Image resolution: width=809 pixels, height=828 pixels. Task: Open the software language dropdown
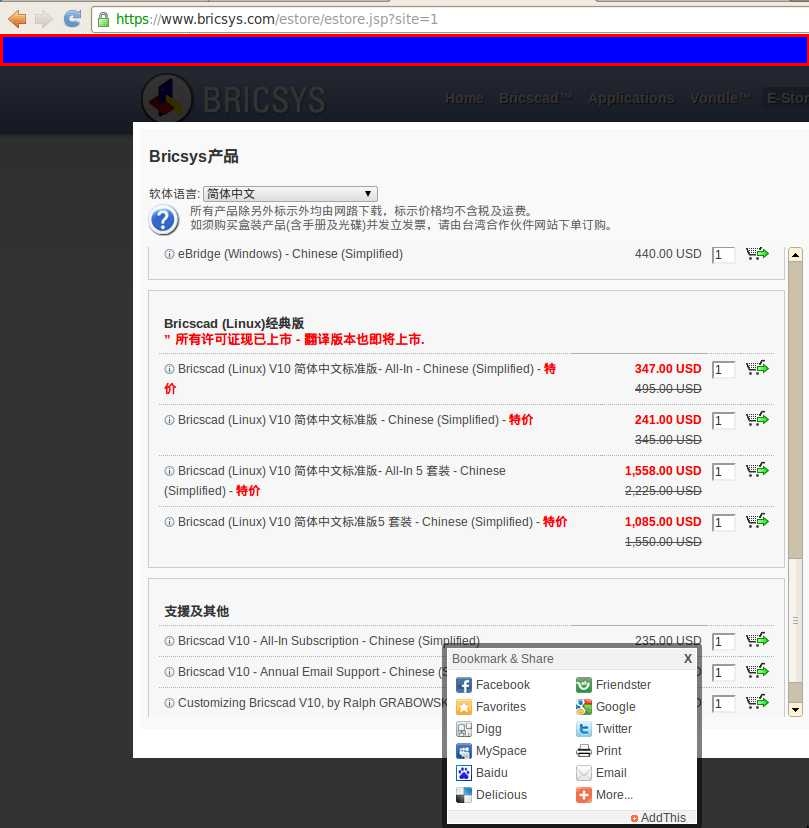[x=290, y=194]
